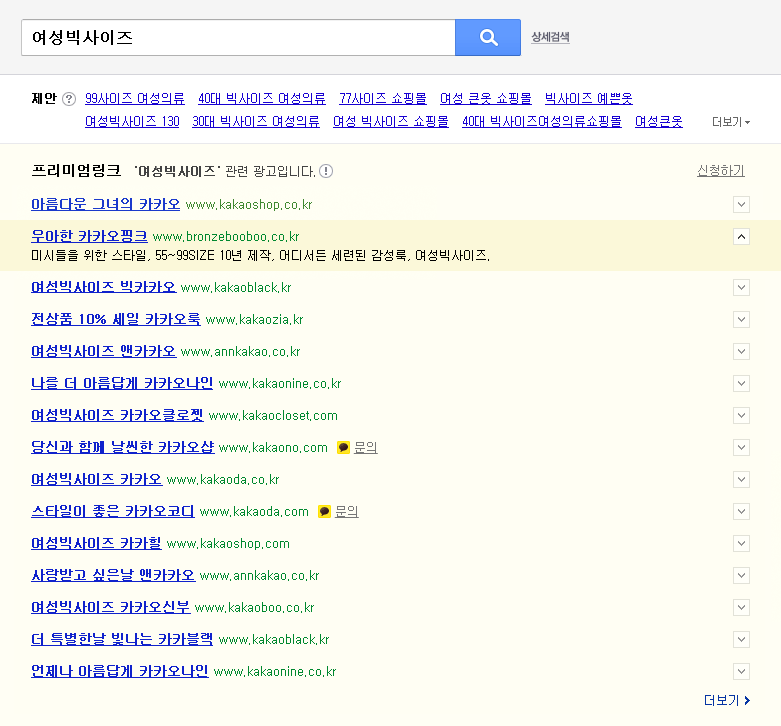Expand the 스타일이 좋은 카카오코디 row
The image size is (781, 726).
[741, 511]
